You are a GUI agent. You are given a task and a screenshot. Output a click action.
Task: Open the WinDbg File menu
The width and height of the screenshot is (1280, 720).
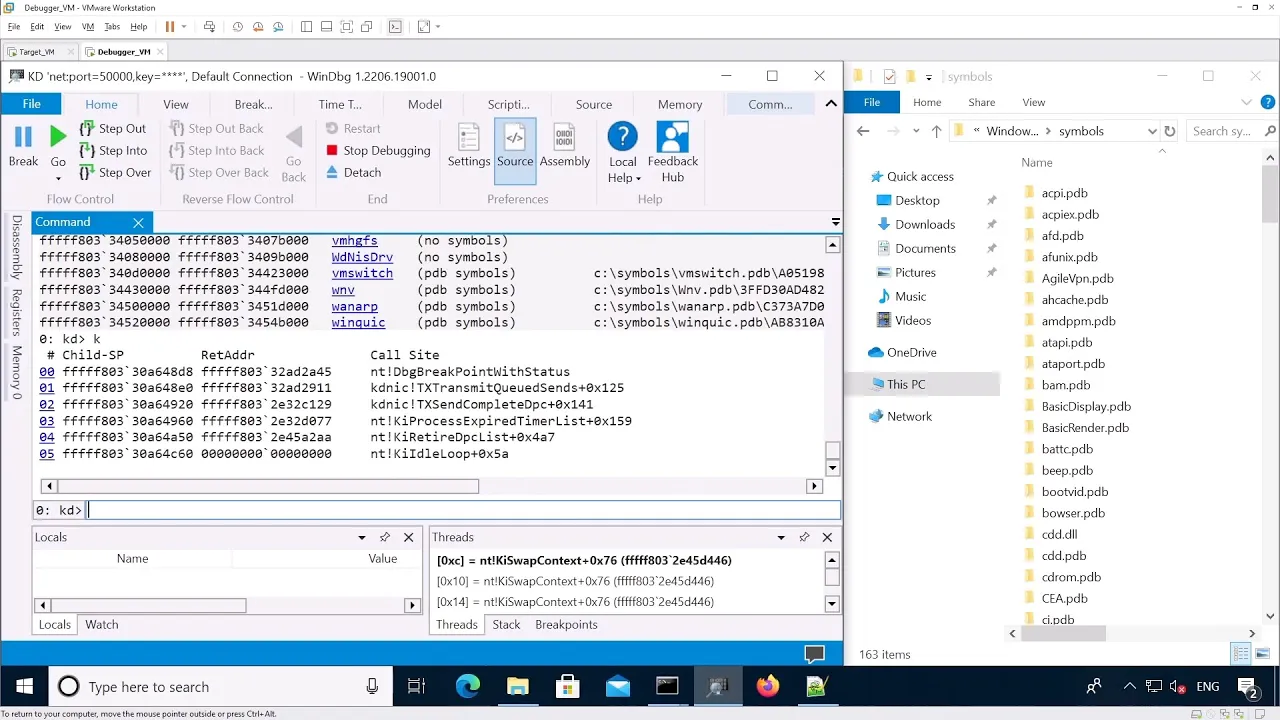coord(32,104)
